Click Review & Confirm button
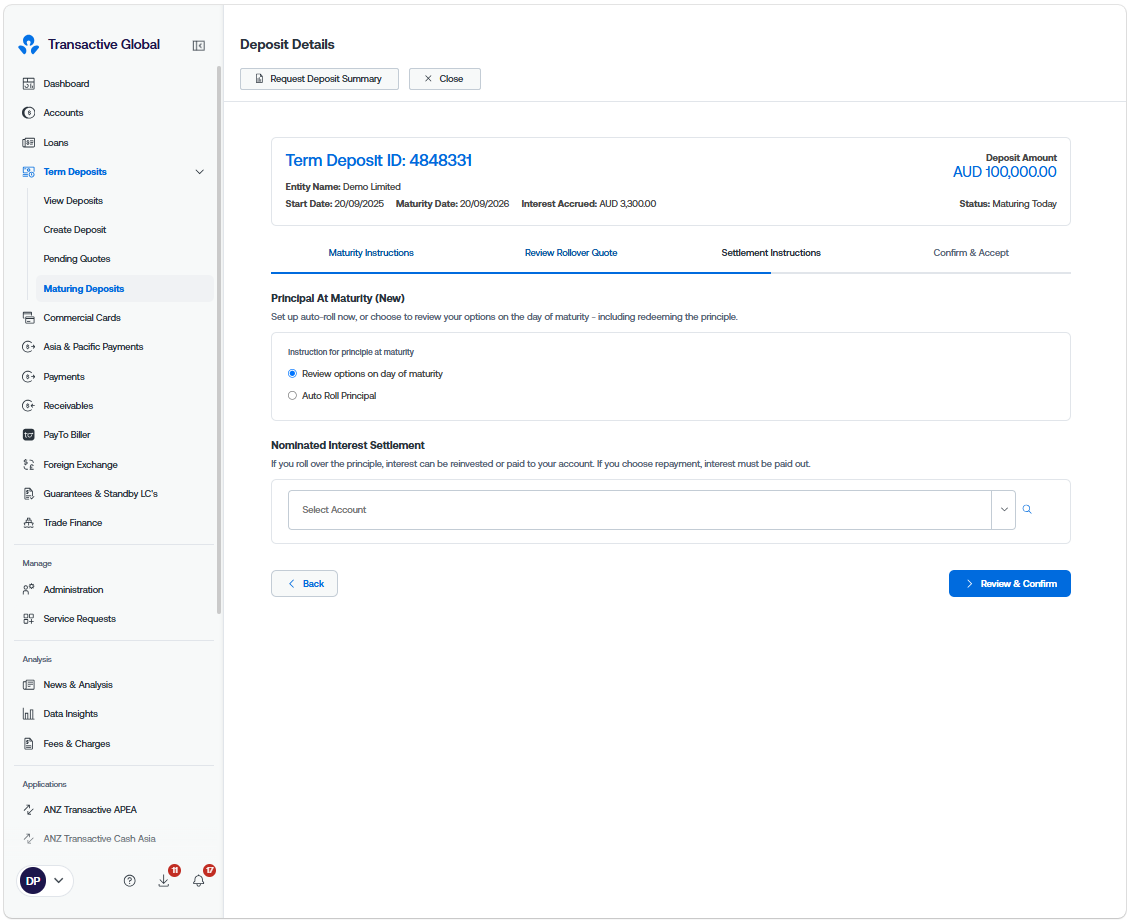 pos(1009,583)
